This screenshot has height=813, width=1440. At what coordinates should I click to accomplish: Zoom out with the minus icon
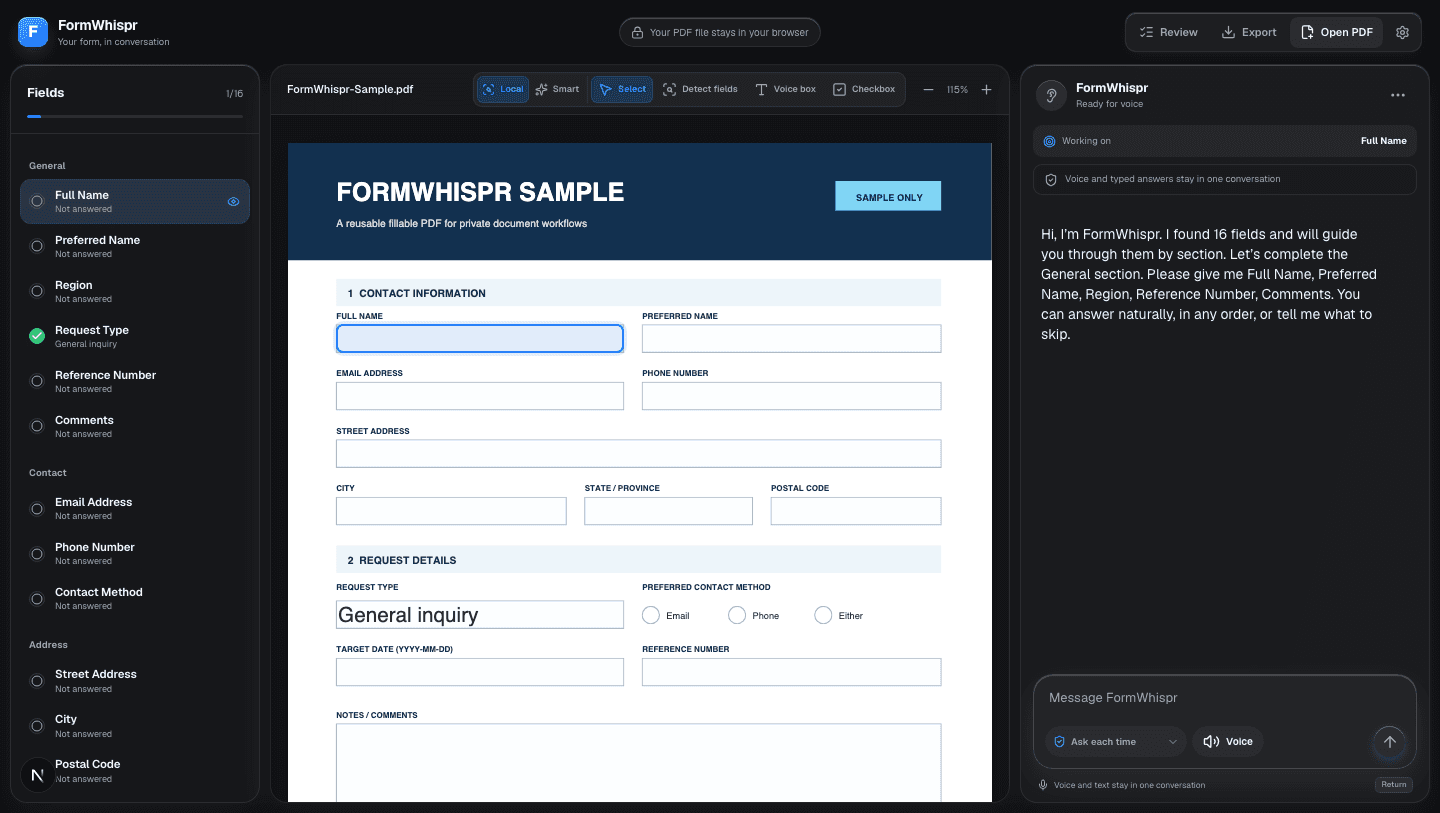pyautogui.click(x=928, y=90)
